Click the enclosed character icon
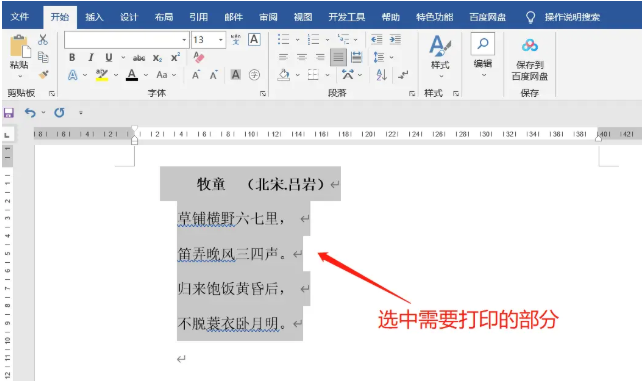 (254, 75)
